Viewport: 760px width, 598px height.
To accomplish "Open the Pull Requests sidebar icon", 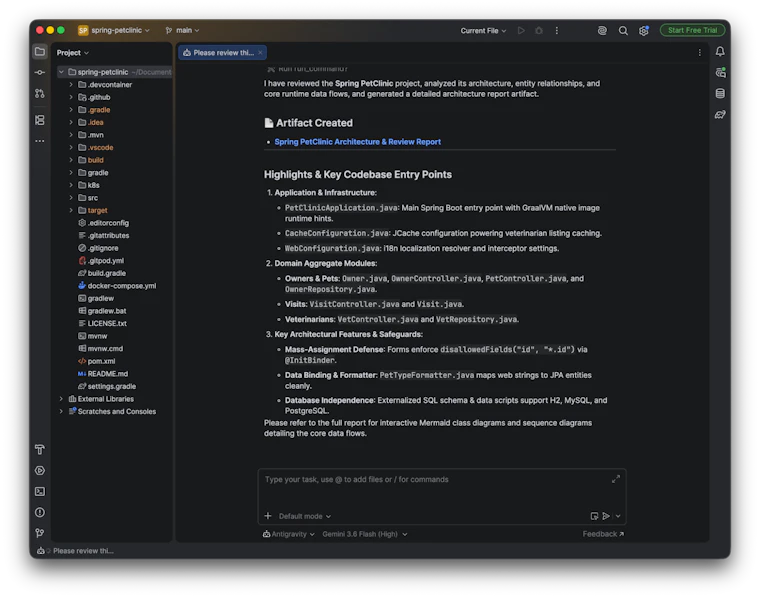I will coord(40,94).
